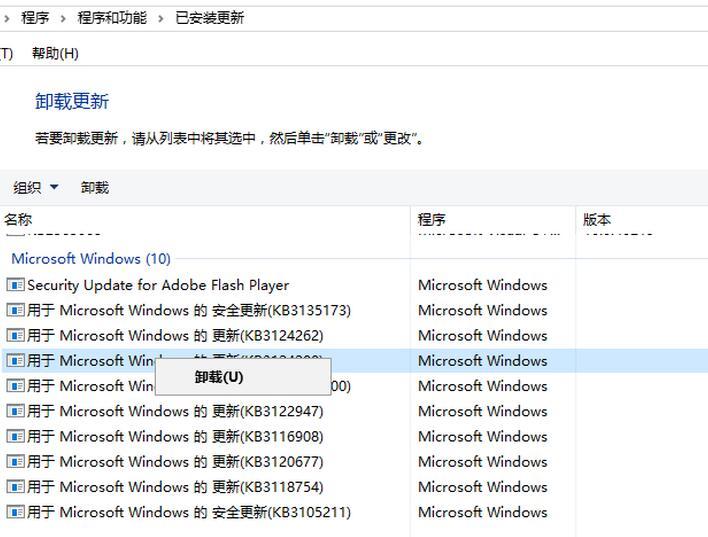Click the icon beside KB3135173 security update
Image resolution: width=708 pixels, height=537 pixels.
point(15,310)
